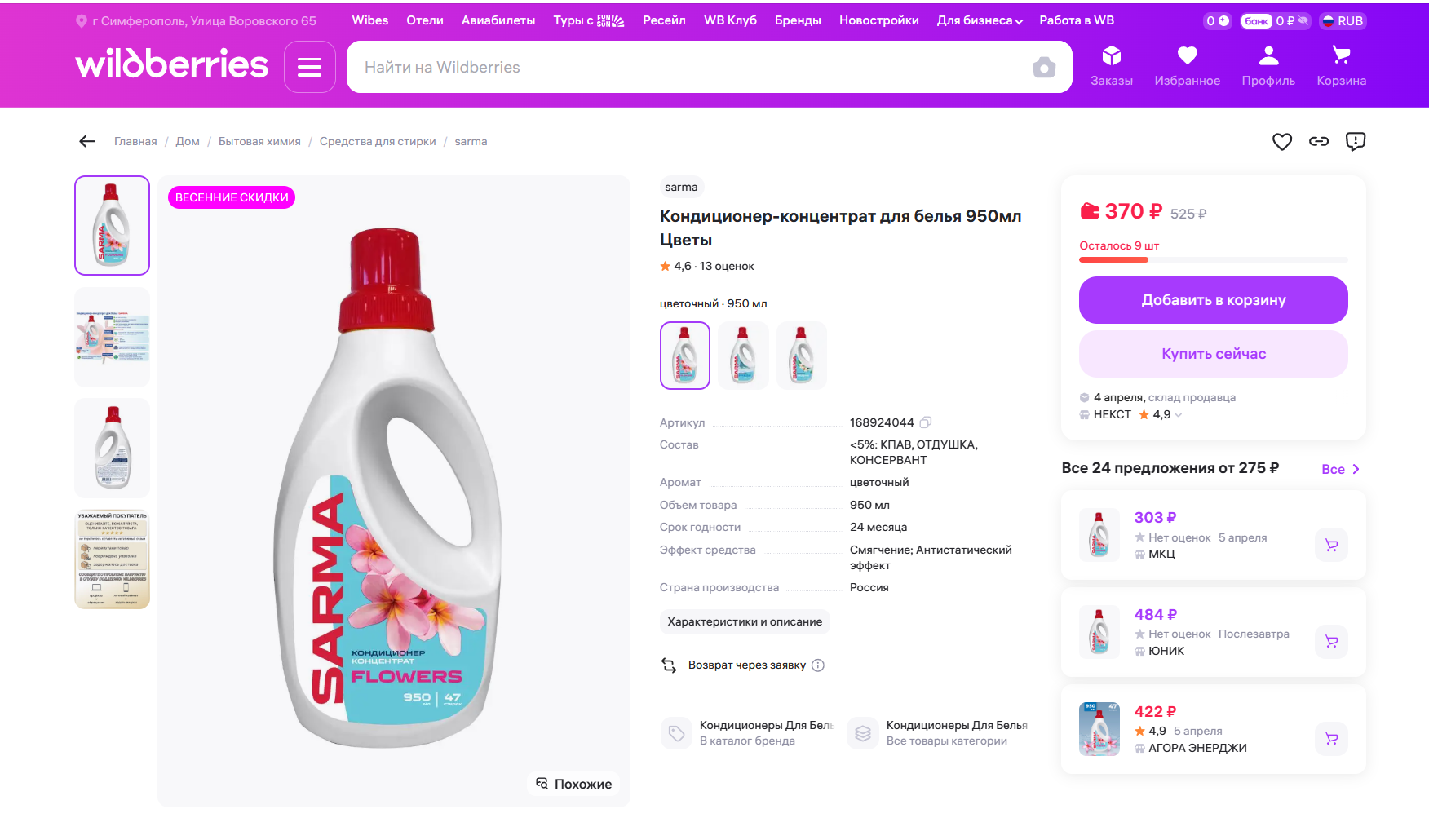This screenshot has width=1429, height=840.
Task: Expand the Для бизнеса dropdown
Action: tap(979, 21)
